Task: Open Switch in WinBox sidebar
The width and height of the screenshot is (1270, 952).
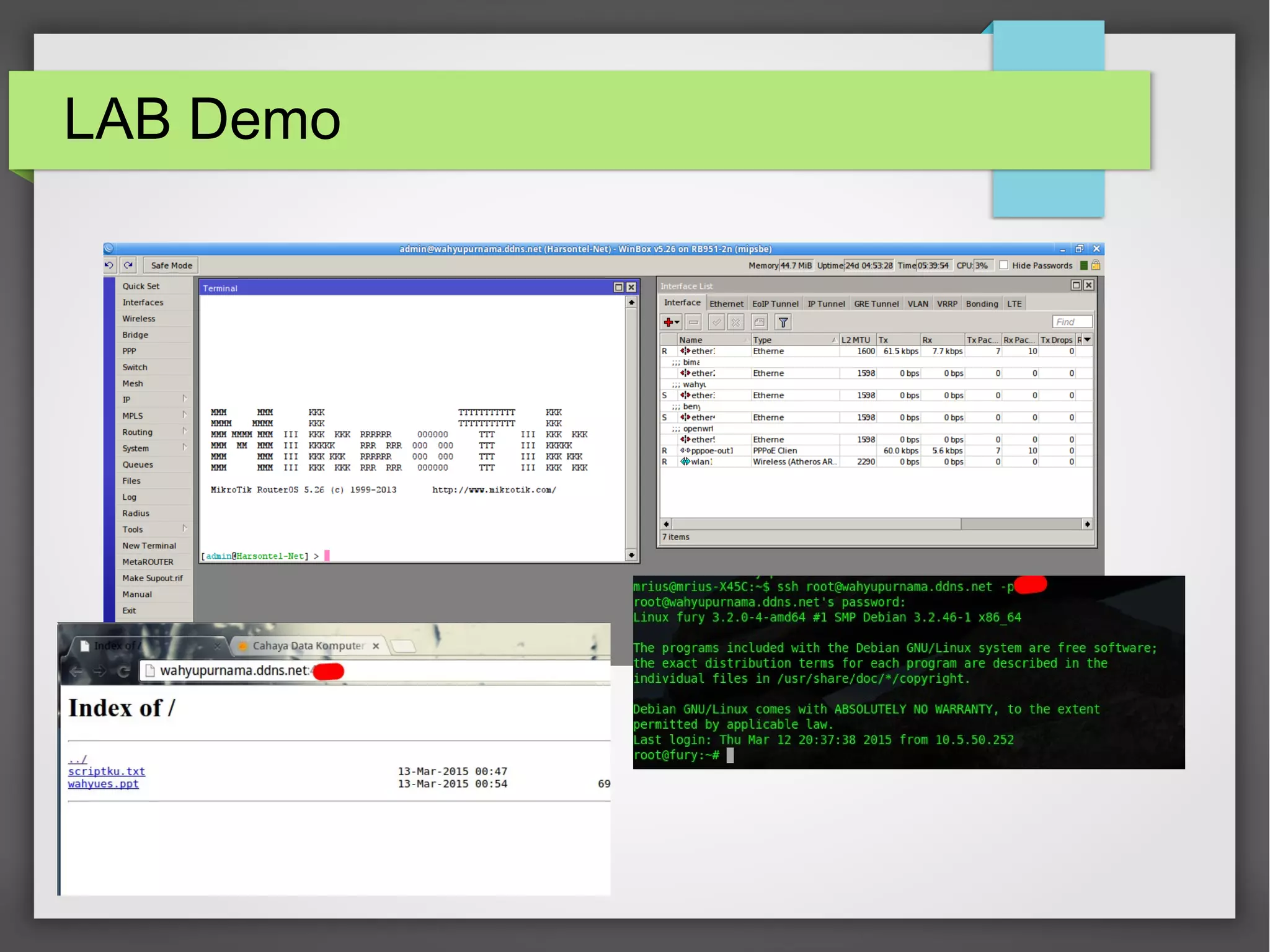Action: (x=135, y=367)
